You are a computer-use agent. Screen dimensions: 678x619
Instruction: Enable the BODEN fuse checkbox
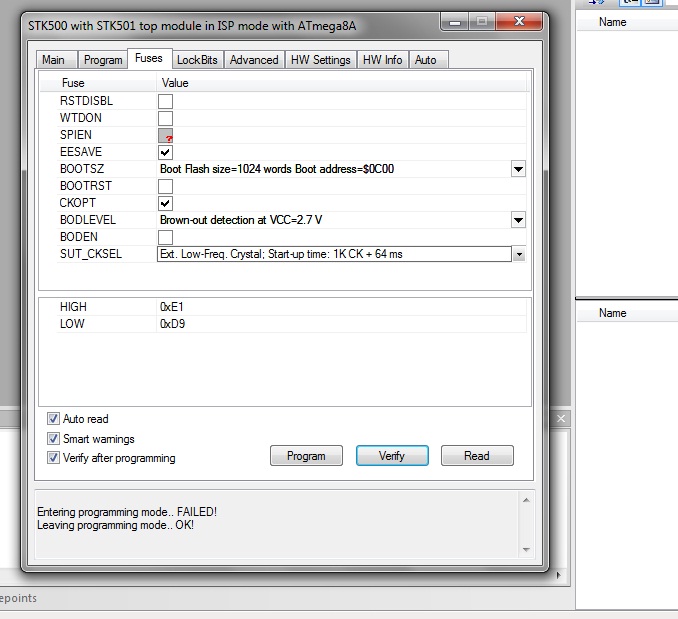click(165, 237)
